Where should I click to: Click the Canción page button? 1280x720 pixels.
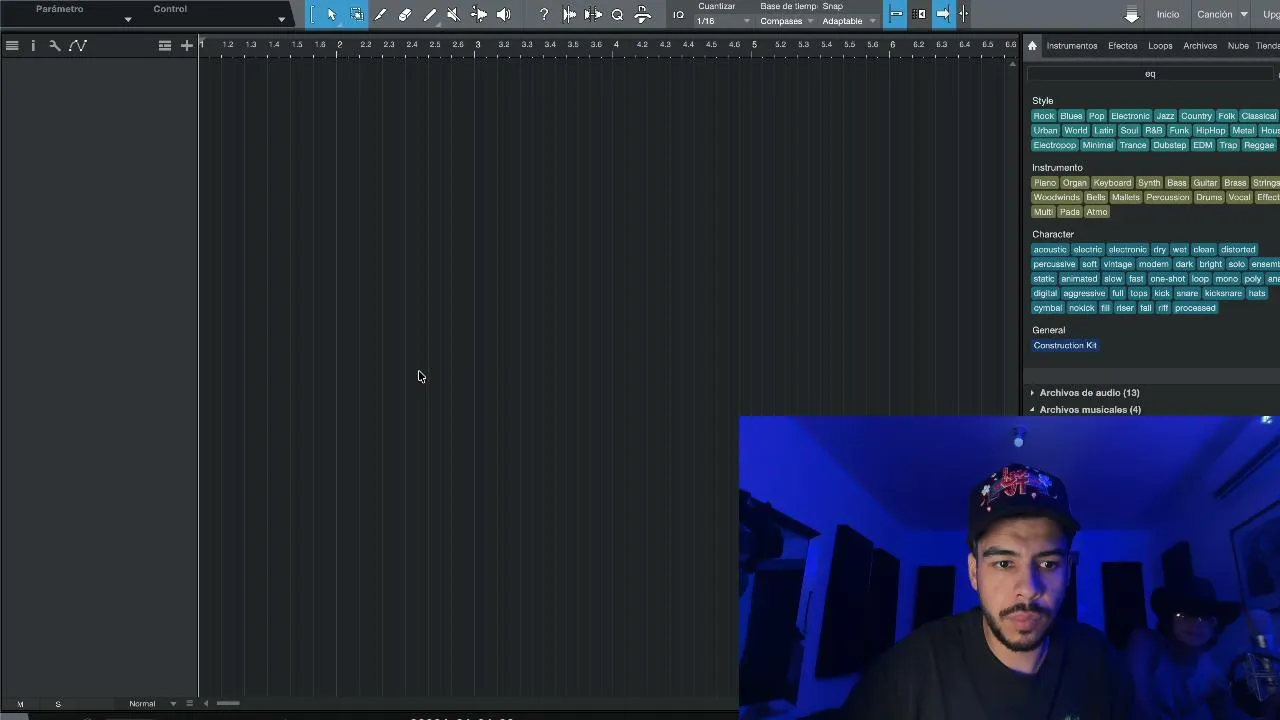click(x=1215, y=15)
